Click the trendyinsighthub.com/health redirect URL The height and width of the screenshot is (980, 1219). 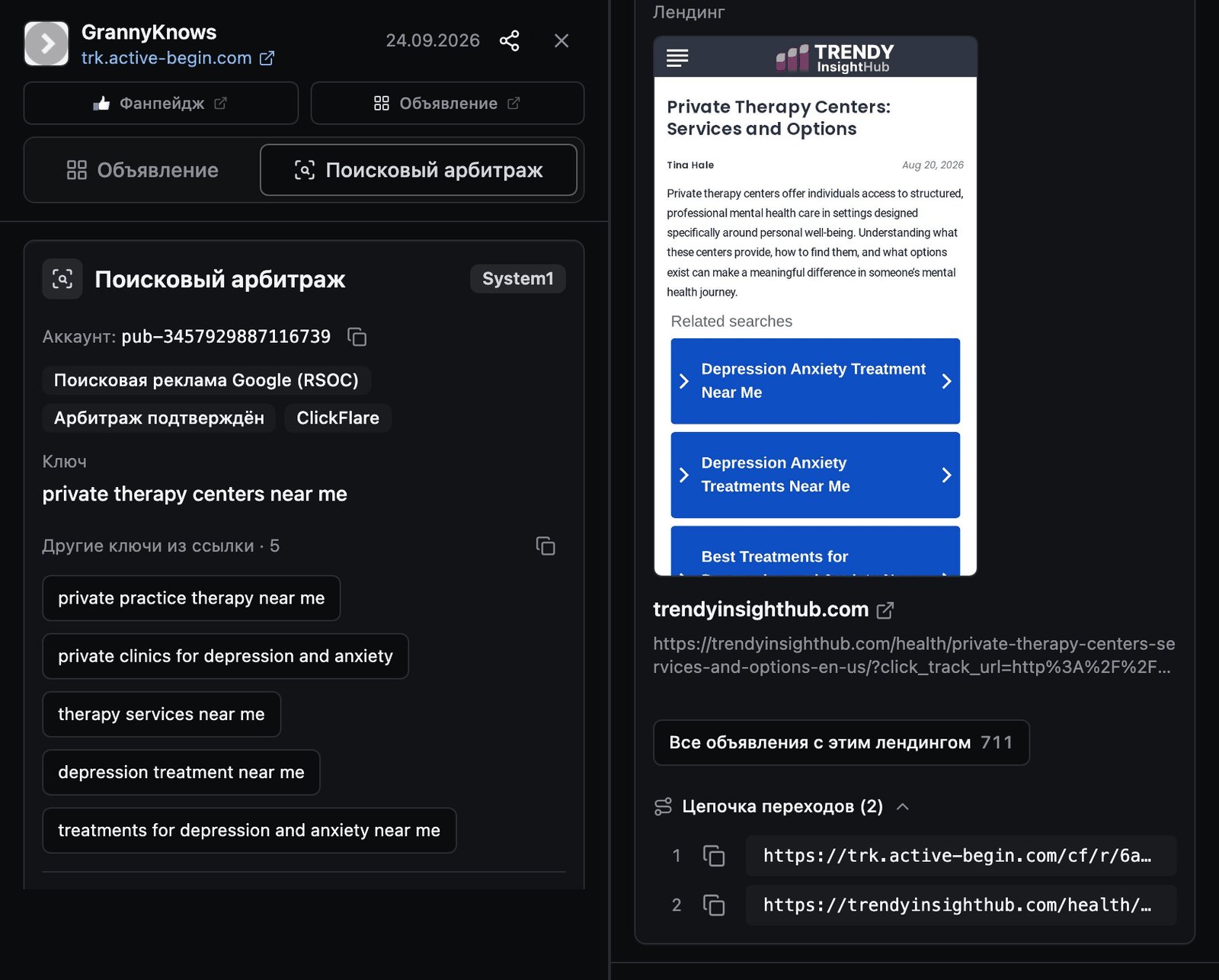pos(961,905)
